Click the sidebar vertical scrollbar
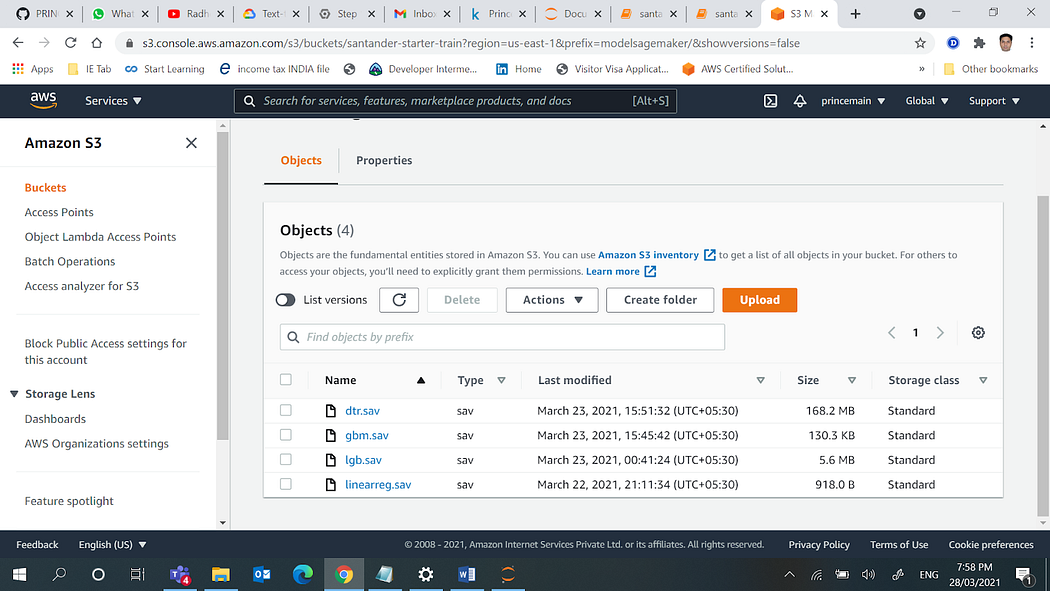This screenshot has height=591, width=1050. (223, 286)
